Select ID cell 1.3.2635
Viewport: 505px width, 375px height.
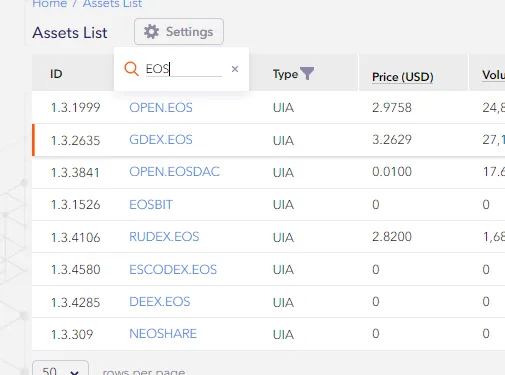(x=76, y=140)
